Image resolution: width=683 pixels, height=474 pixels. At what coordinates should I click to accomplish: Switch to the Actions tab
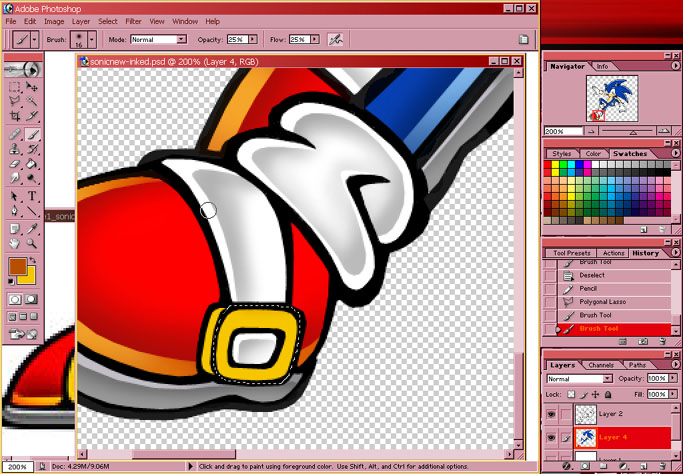click(613, 253)
